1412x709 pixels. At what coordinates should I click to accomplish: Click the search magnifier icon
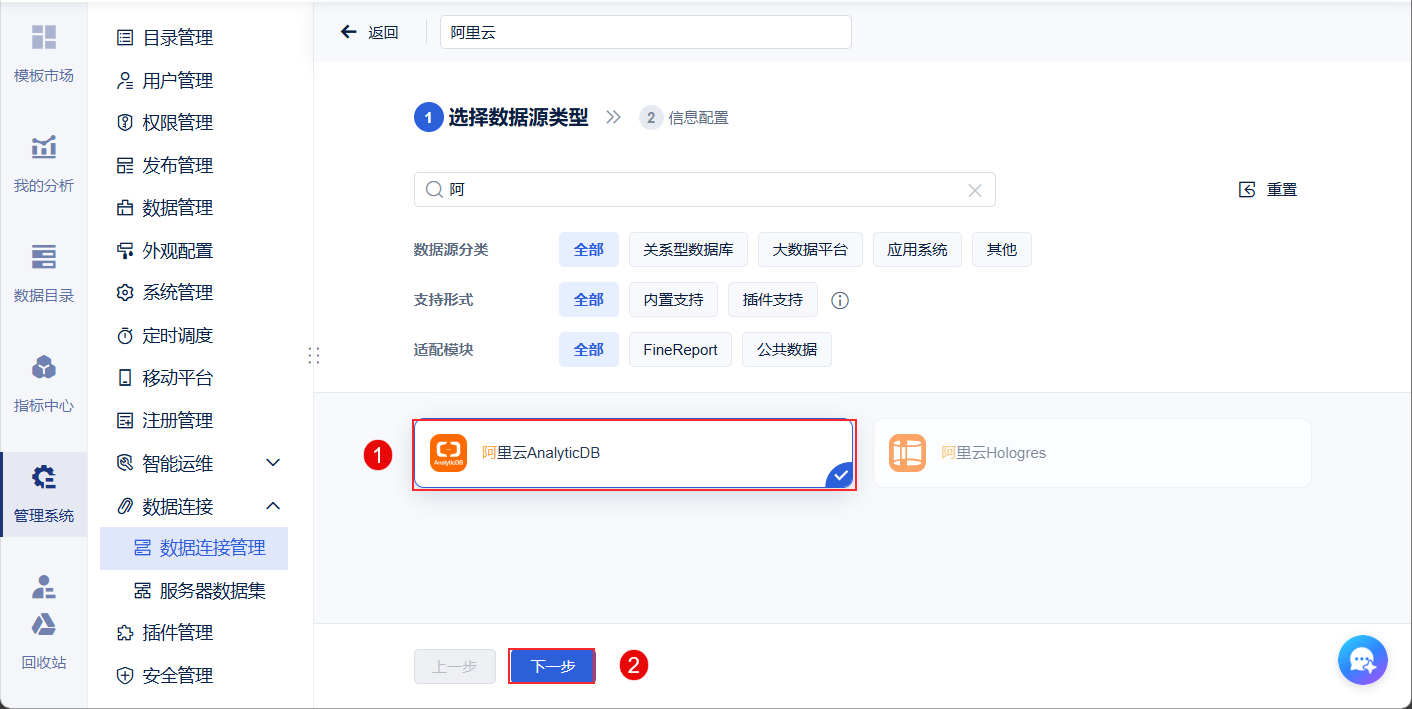[x=434, y=189]
